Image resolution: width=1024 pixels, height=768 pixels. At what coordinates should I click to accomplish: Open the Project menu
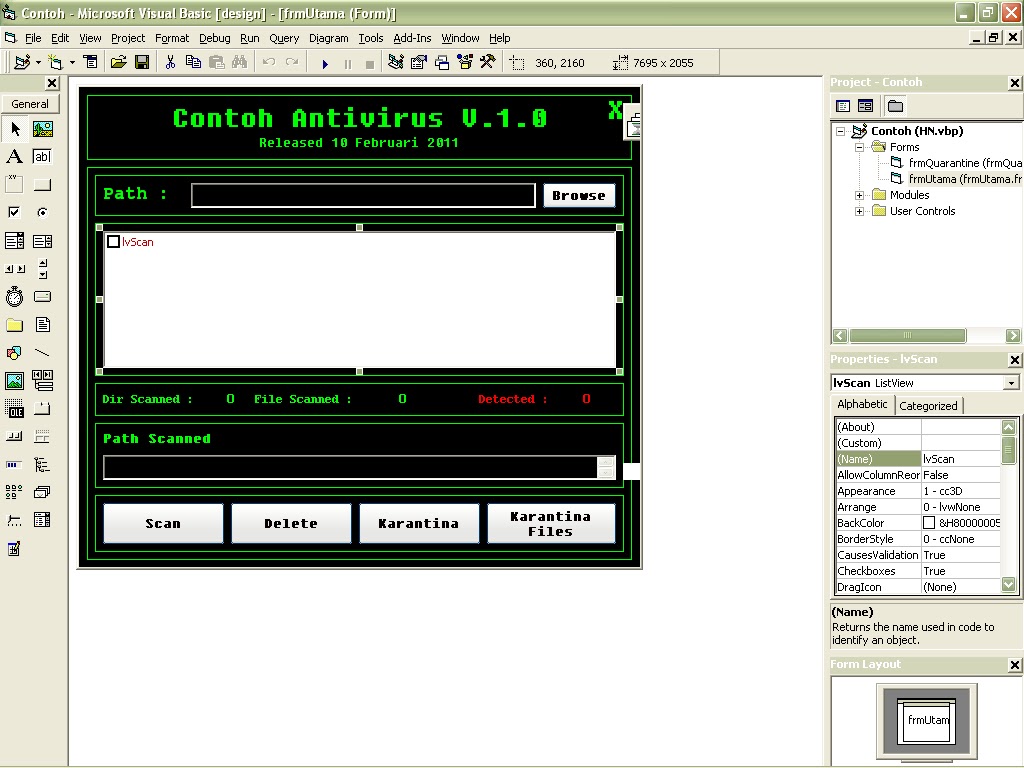[128, 38]
